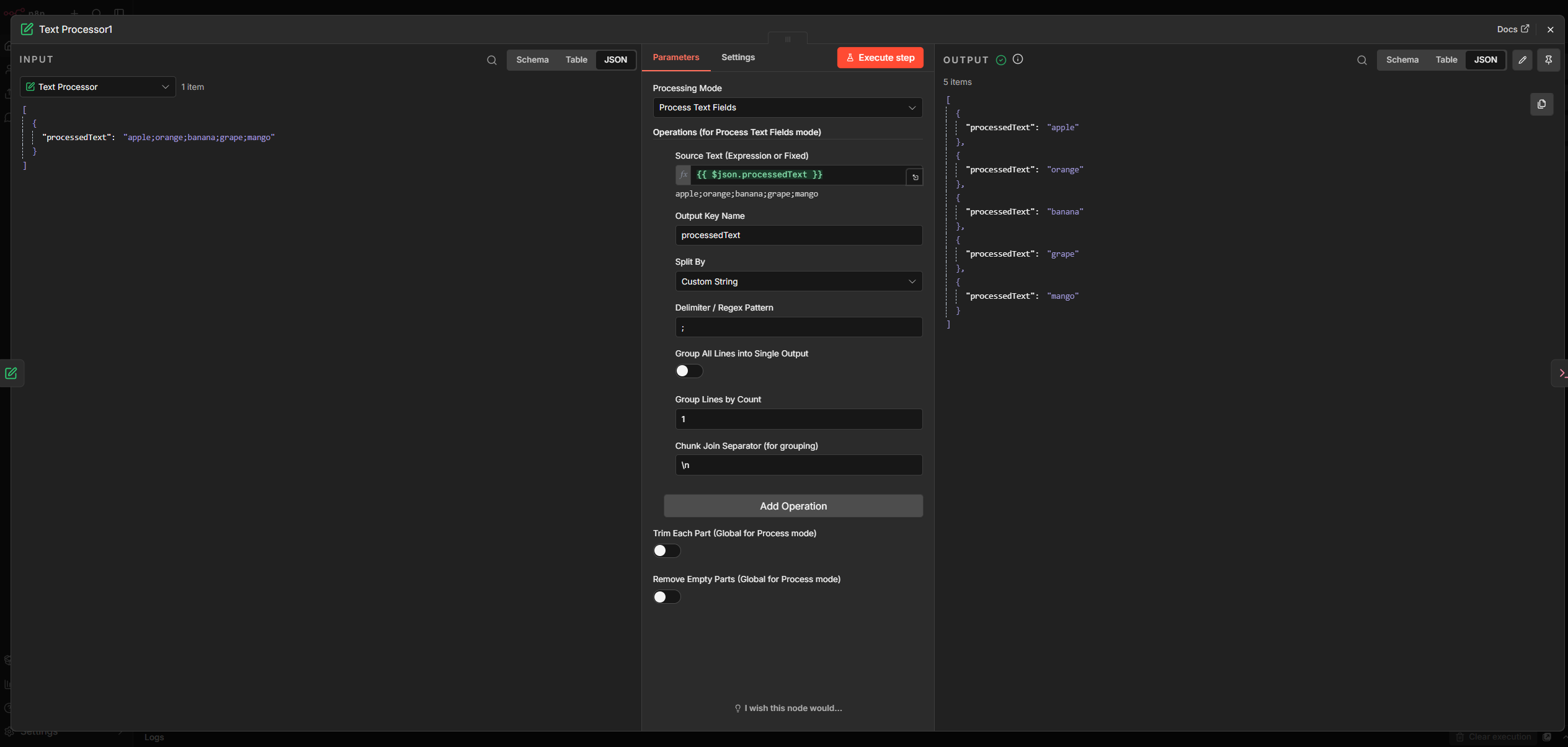Image resolution: width=1568 pixels, height=747 pixels.
Task: Go to next node arrow
Action: coord(1561,373)
